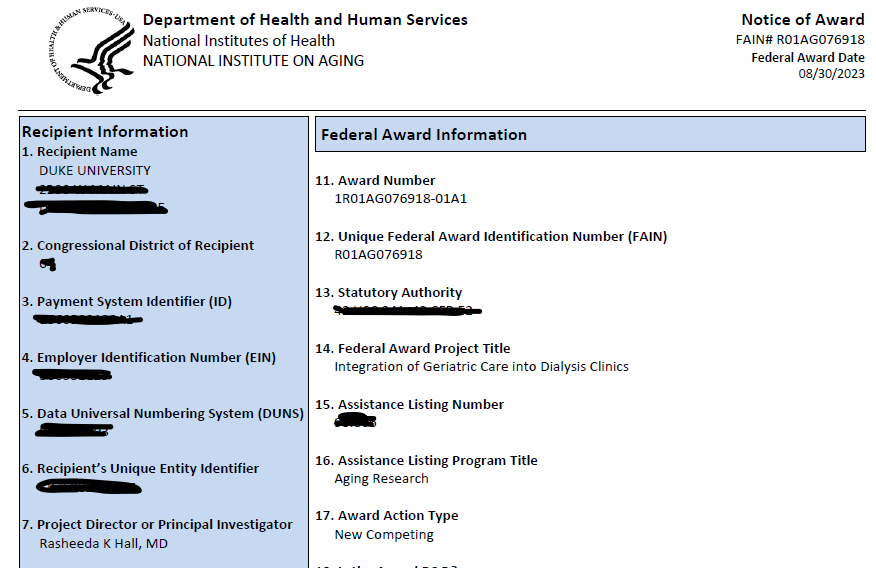The width and height of the screenshot is (876, 568).
Task: Select 'DUKE UNIVERSITY' recipient name
Action: (x=95, y=170)
